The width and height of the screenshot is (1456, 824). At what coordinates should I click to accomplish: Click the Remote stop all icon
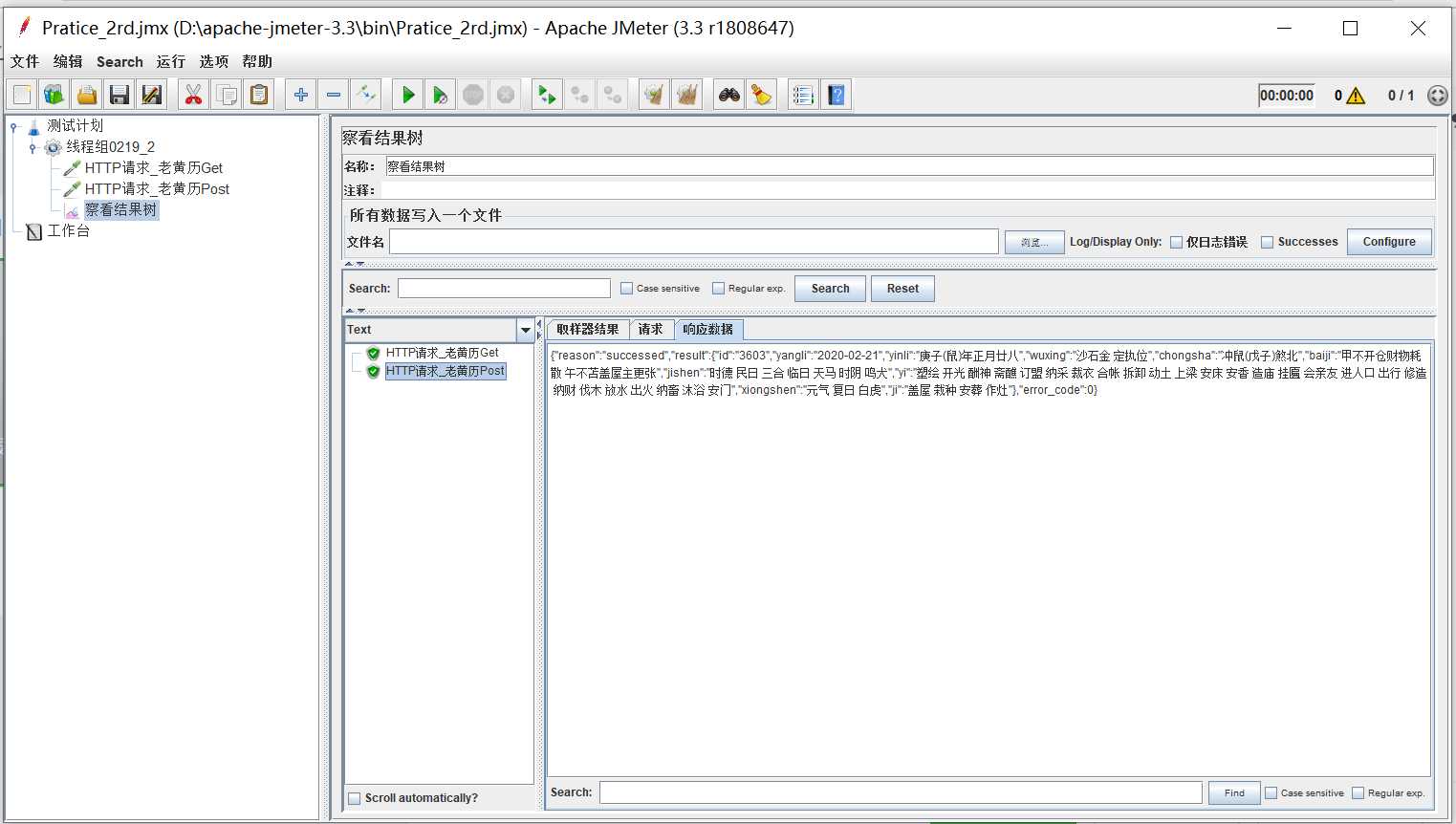pos(579,95)
